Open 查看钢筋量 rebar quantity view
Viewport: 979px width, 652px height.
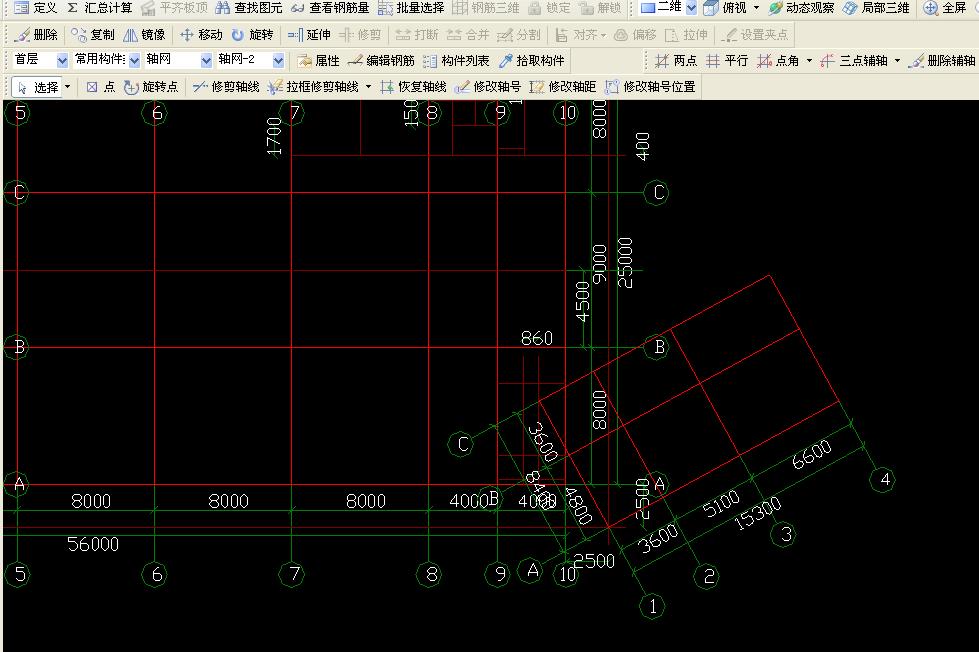(x=330, y=8)
